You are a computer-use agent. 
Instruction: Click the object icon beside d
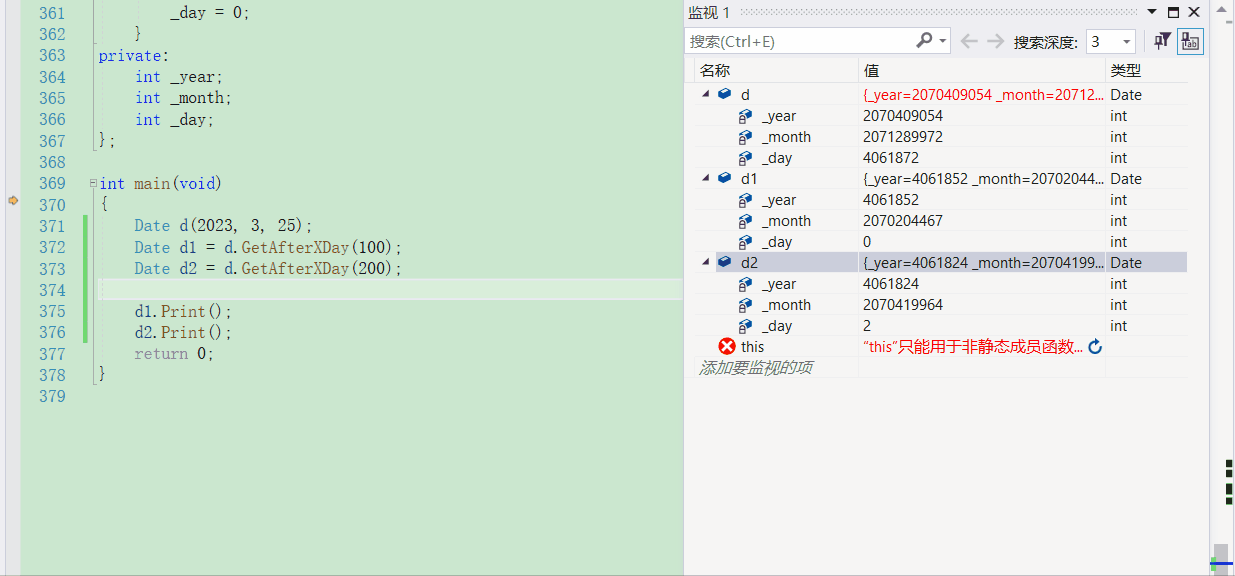point(724,94)
